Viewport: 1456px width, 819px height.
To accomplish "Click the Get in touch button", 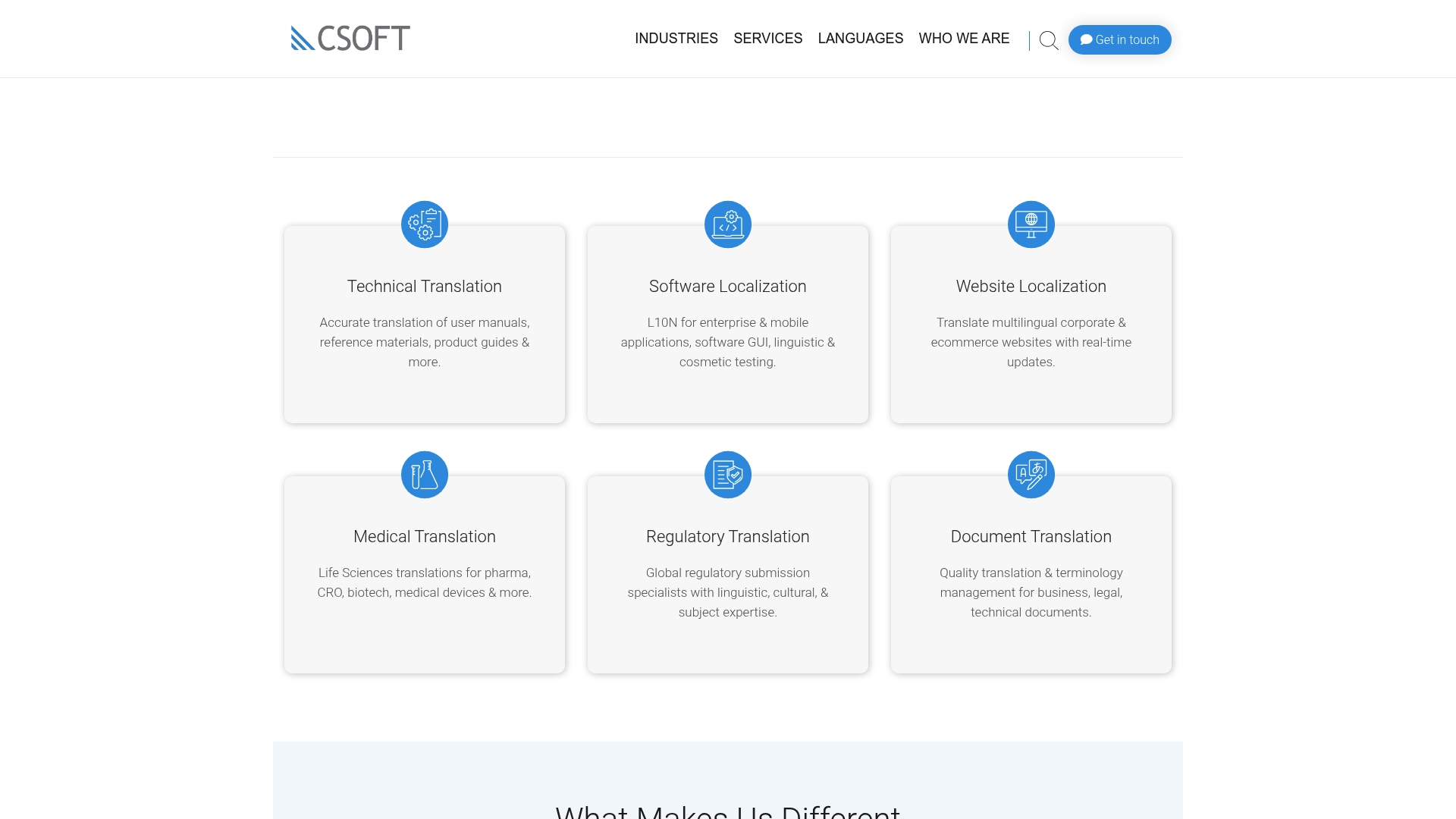I will pyautogui.click(x=1119, y=39).
